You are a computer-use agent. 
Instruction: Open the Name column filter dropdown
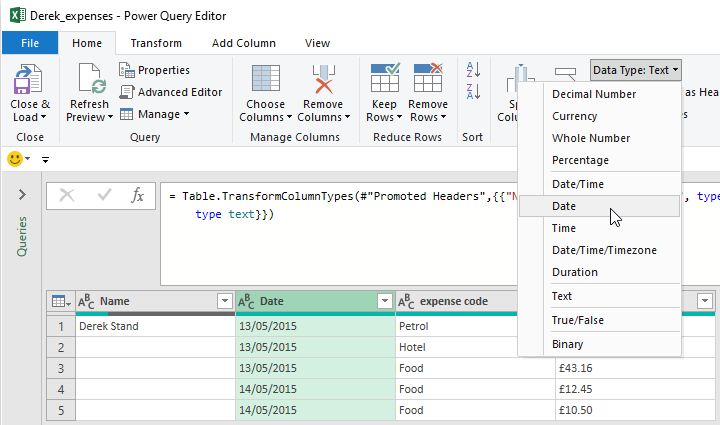coord(225,301)
